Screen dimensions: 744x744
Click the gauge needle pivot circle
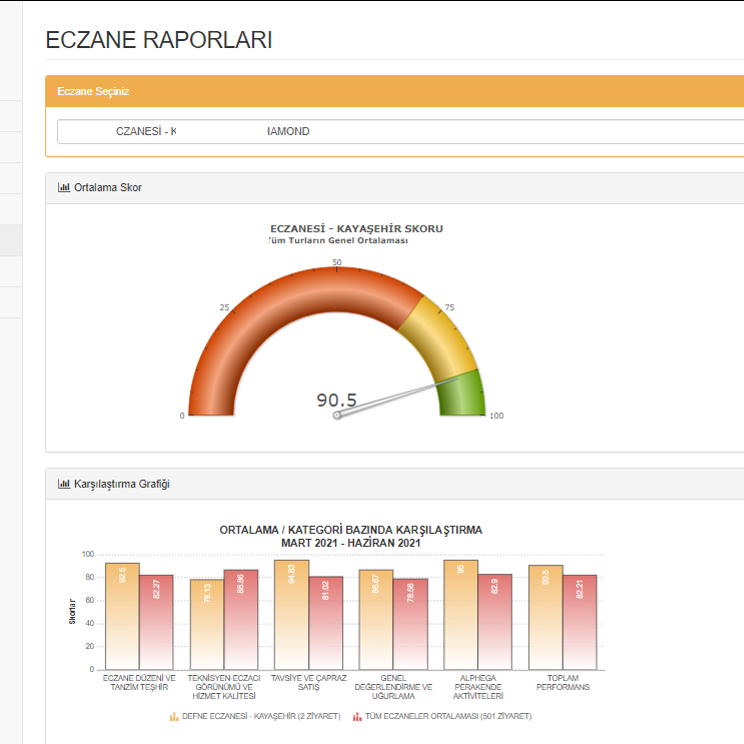coord(337,415)
